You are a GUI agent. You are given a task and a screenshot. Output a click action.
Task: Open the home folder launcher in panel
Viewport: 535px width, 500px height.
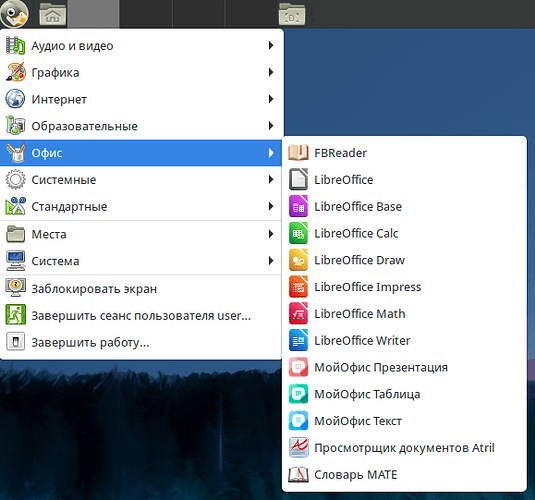pos(53,14)
